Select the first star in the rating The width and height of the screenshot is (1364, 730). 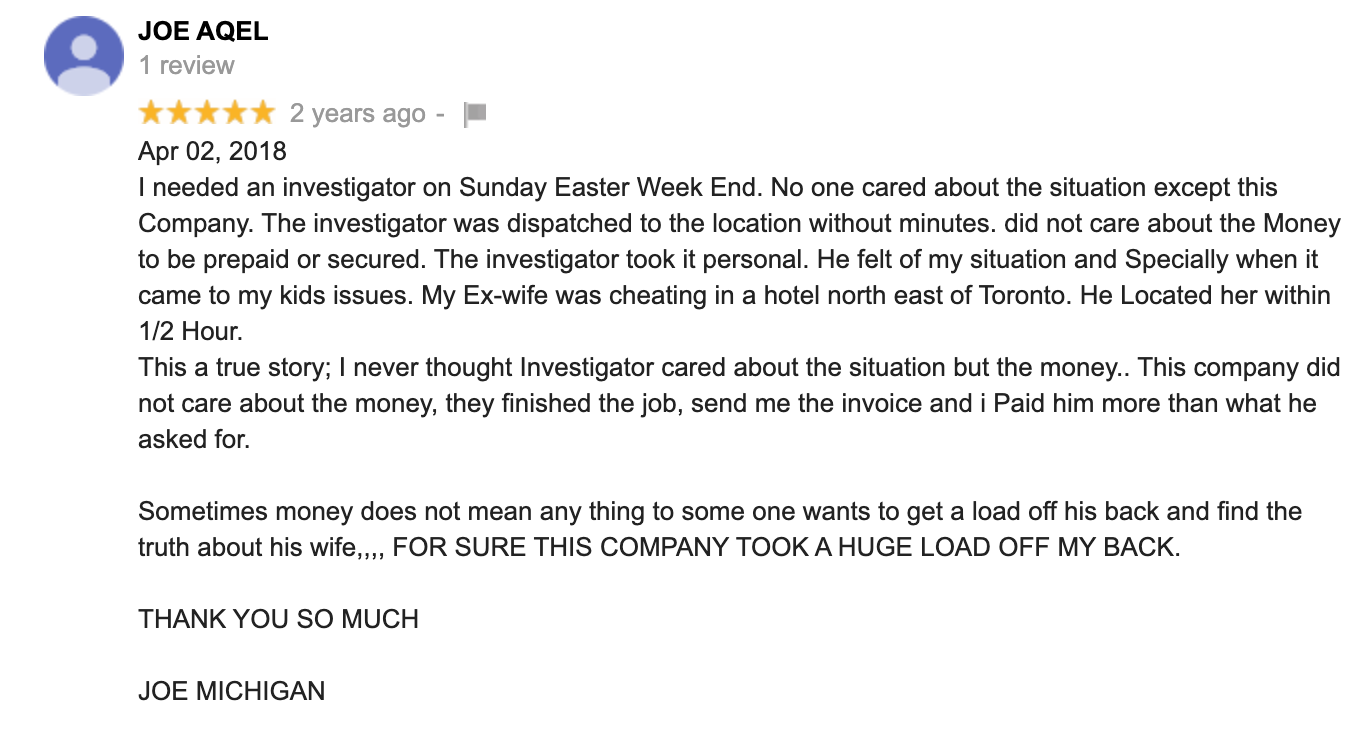150,112
